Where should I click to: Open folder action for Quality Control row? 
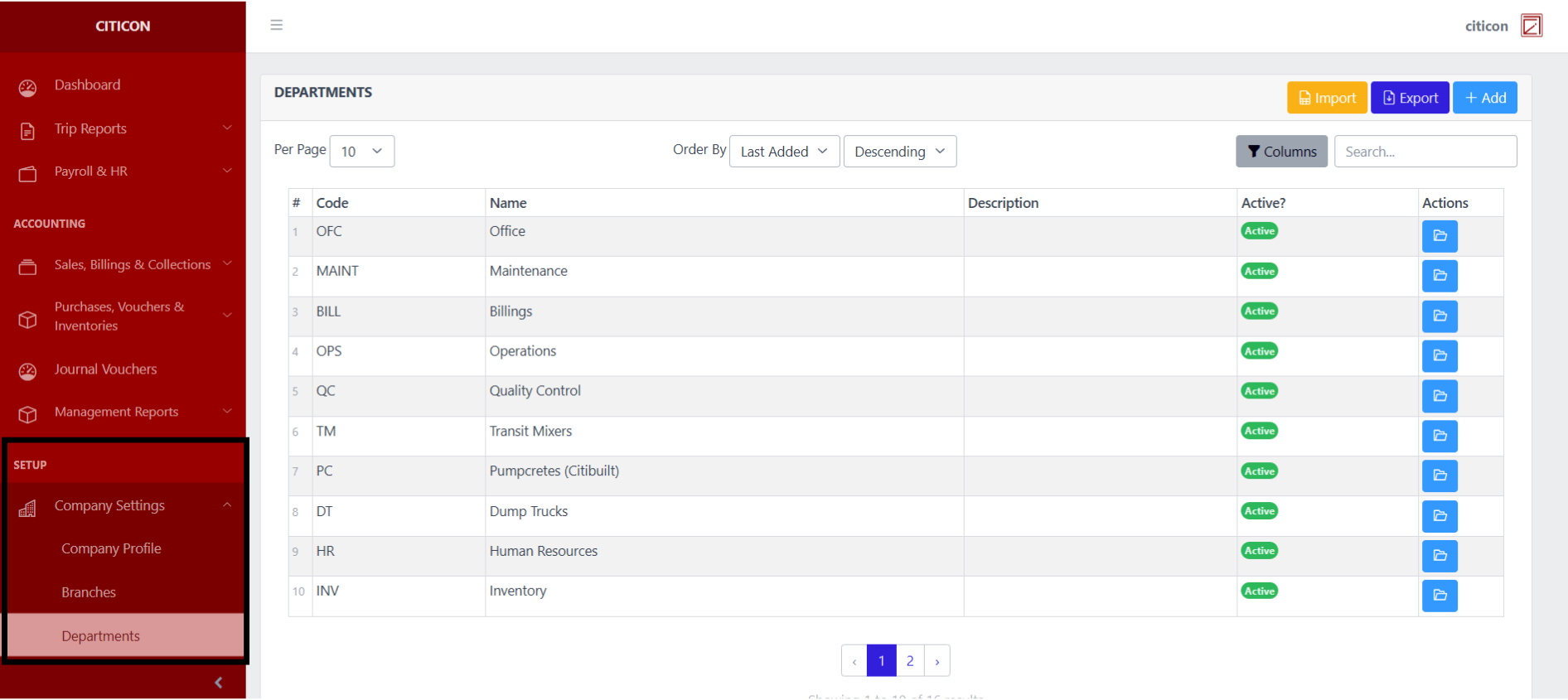coord(1440,396)
